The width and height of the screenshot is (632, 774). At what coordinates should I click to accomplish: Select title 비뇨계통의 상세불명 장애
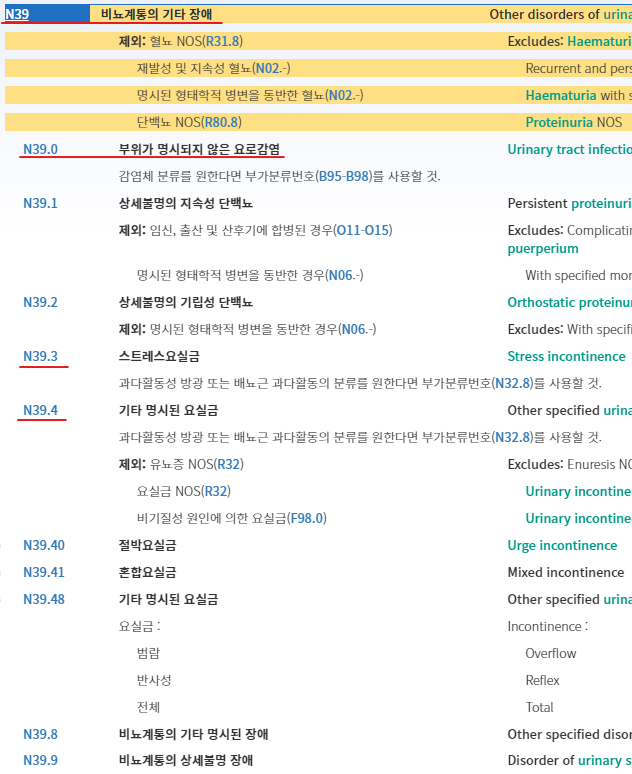[x=186, y=760]
